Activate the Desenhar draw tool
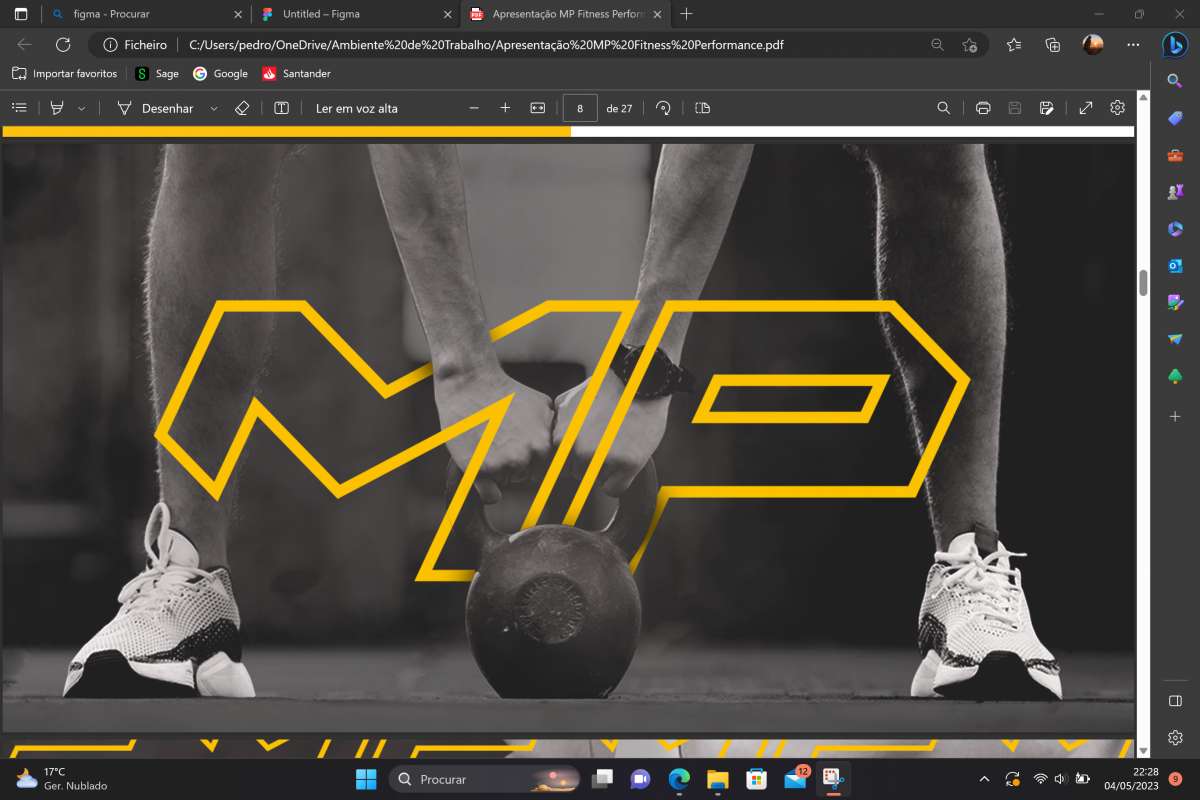Viewport: 1200px width, 800px height. pos(155,108)
